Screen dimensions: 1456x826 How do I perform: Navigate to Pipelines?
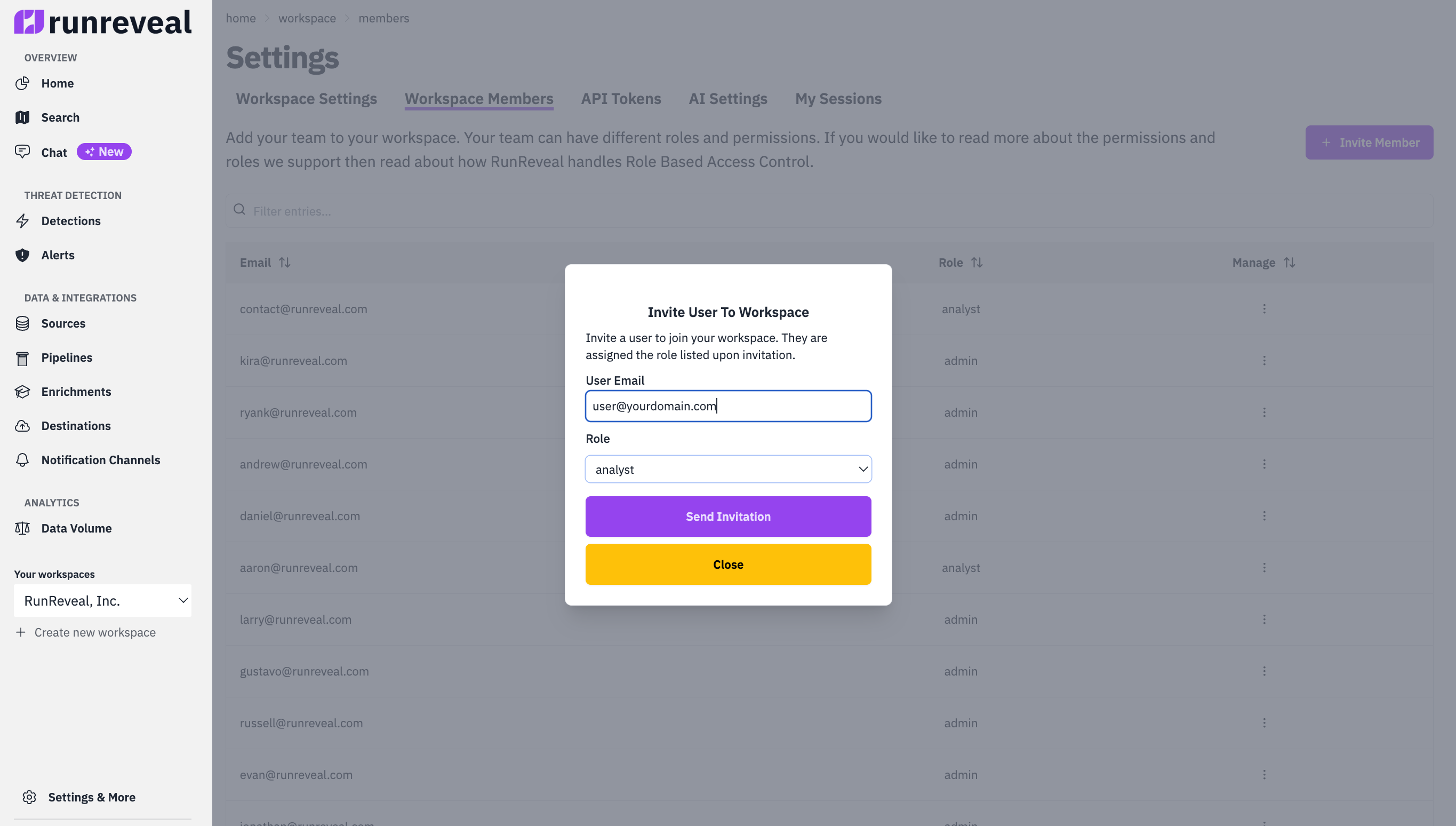66,358
